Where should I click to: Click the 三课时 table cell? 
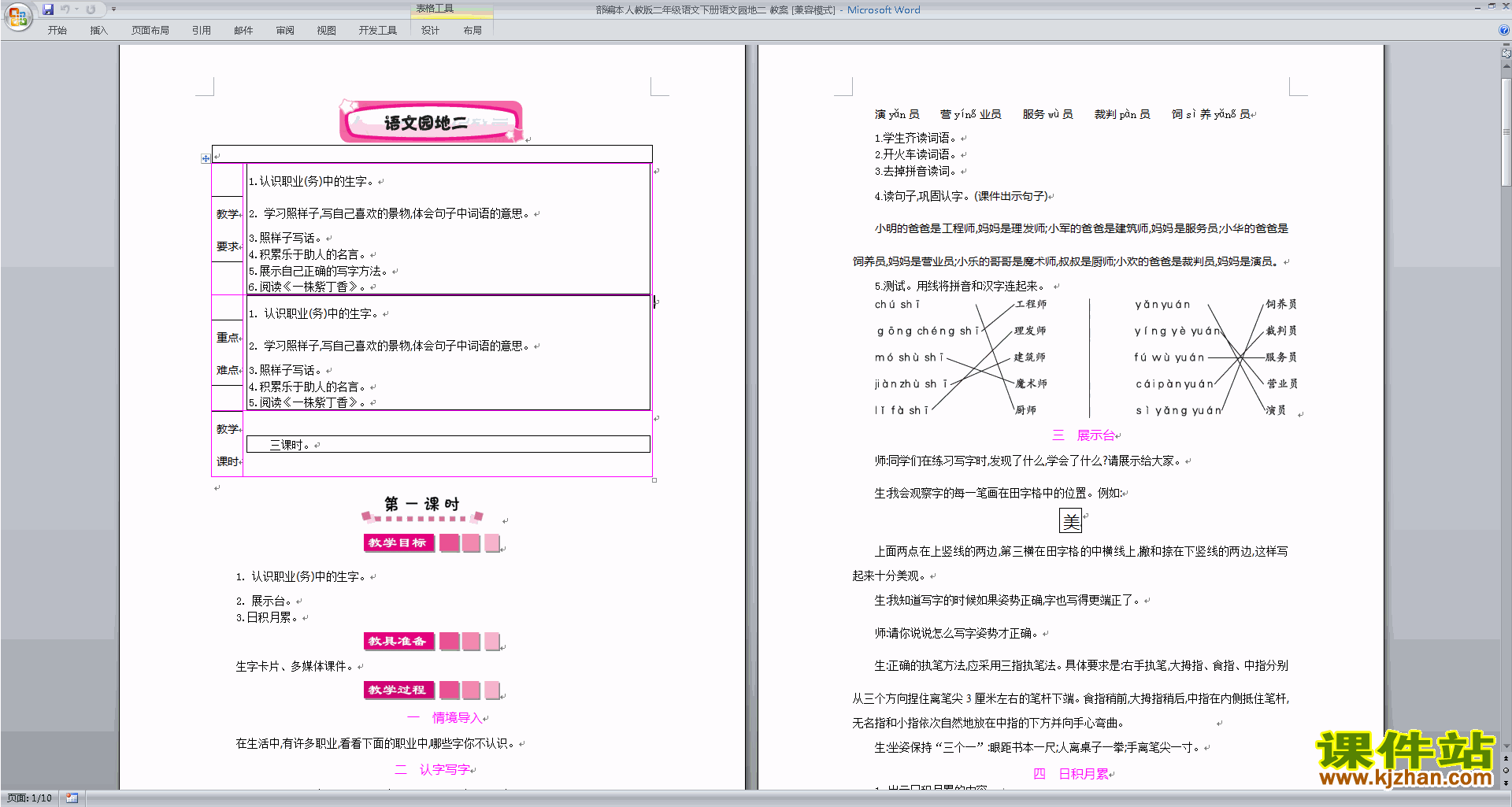coord(448,444)
